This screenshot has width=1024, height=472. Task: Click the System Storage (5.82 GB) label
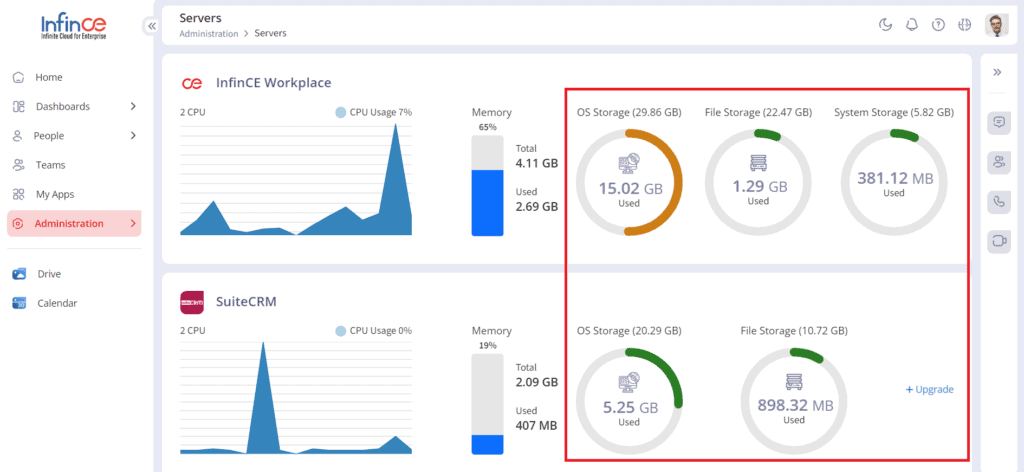point(893,112)
